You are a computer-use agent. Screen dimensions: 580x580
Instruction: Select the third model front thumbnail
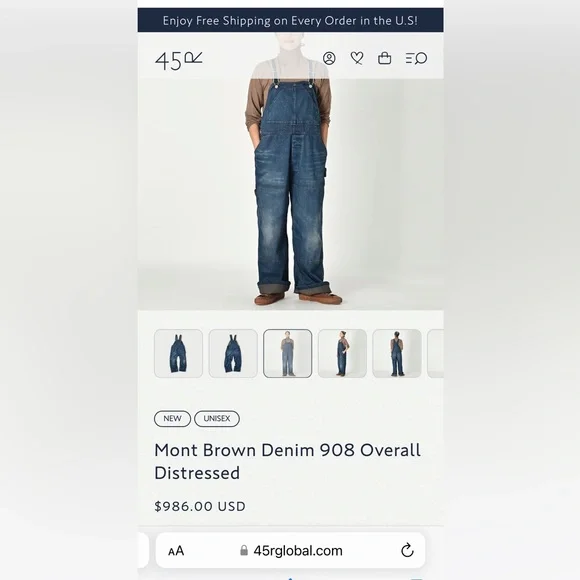click(x=287, y=353)
